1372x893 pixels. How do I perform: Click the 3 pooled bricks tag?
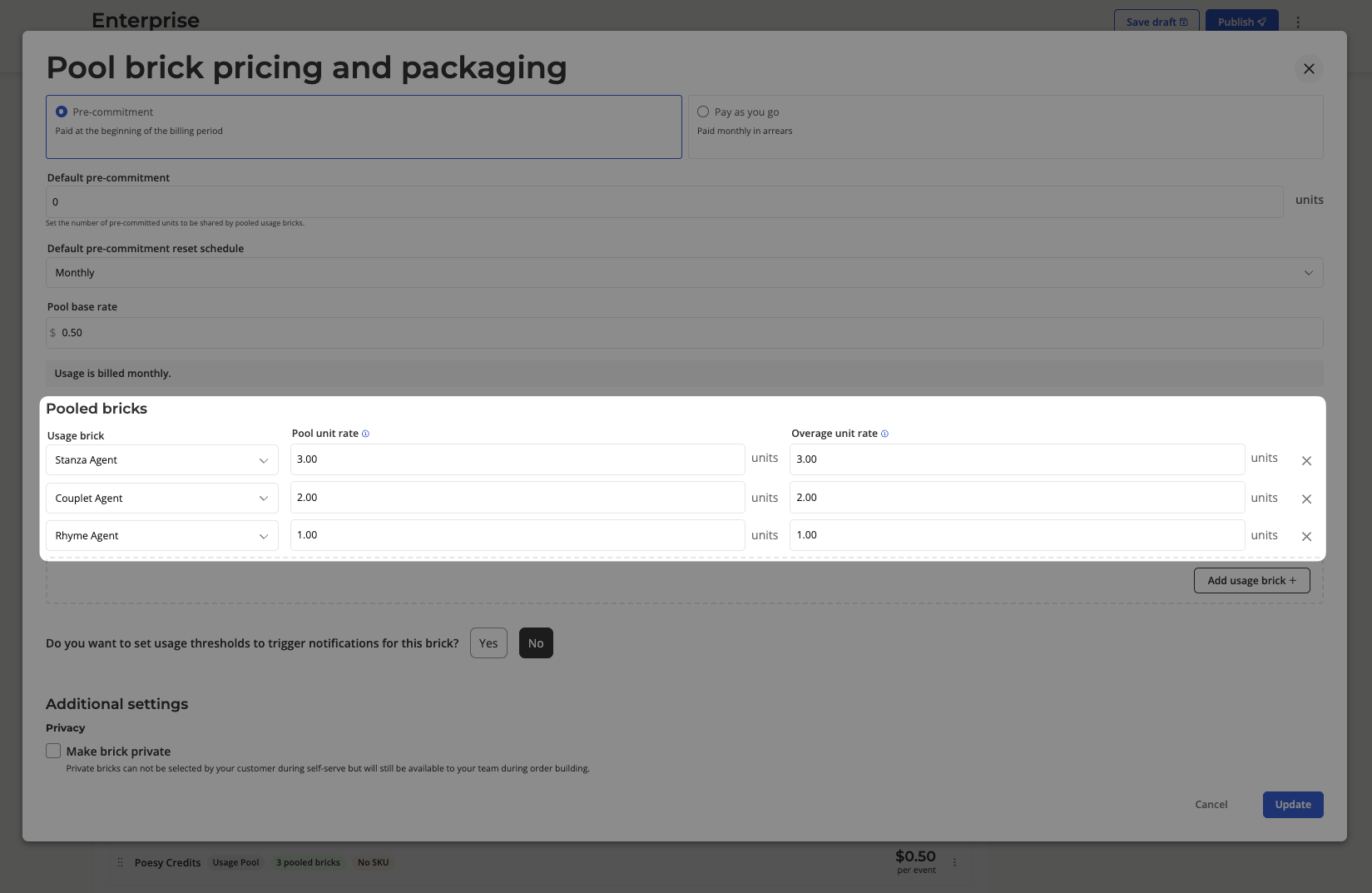(x=308, y=862)
